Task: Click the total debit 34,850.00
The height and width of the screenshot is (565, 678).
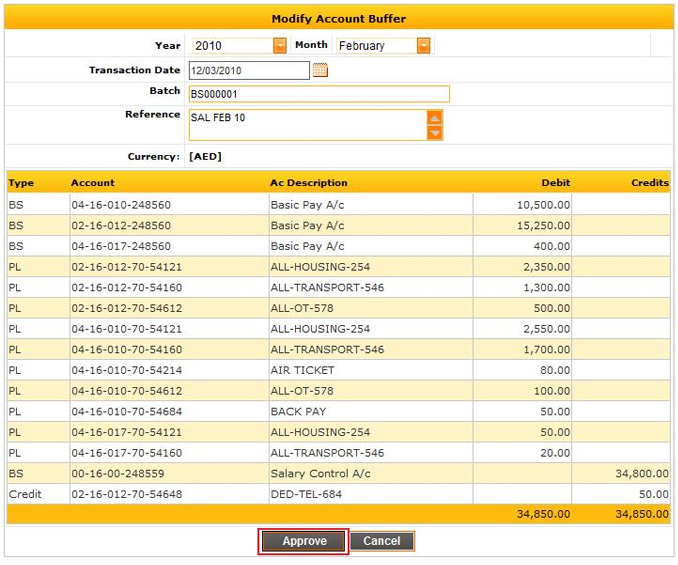Action: click(x=544, y=514)
